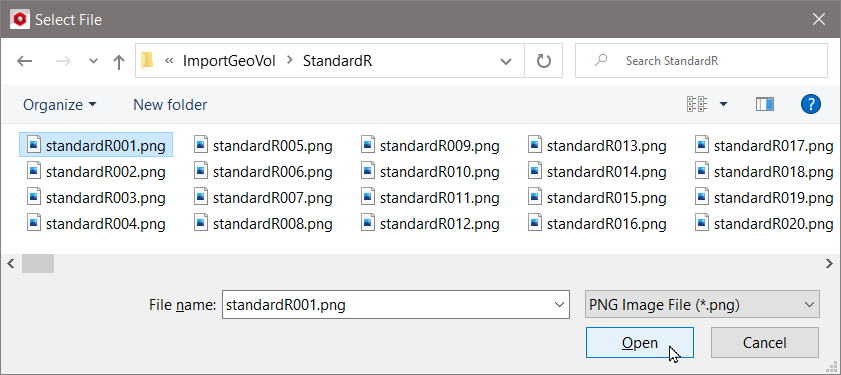Select the standardR003.png file icon
841x375 pixels.
(34, 197)
